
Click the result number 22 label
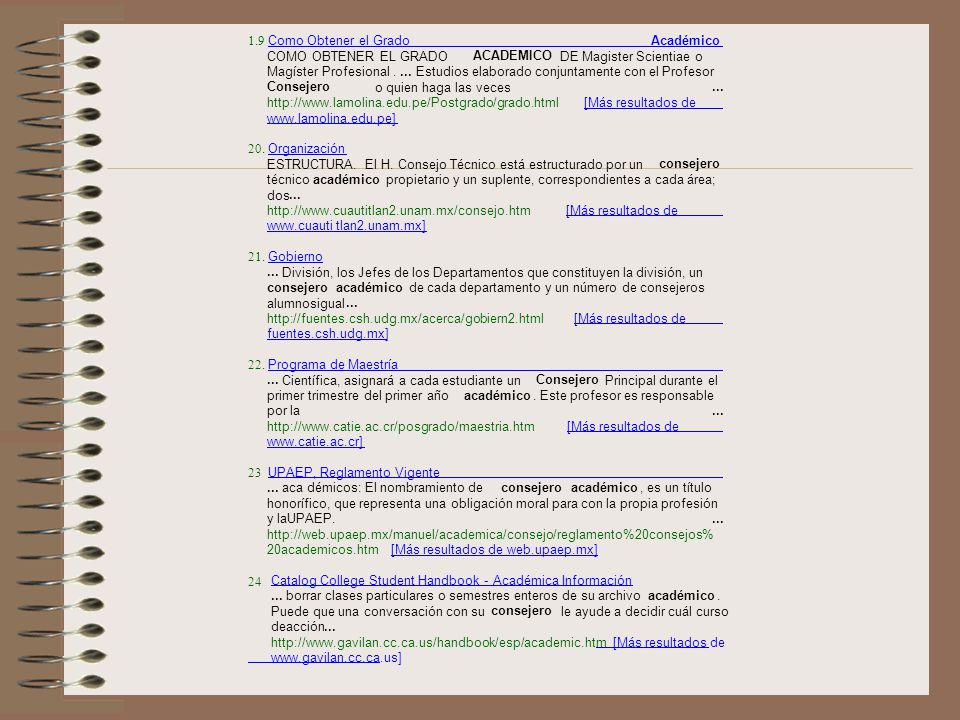[256, 364]
